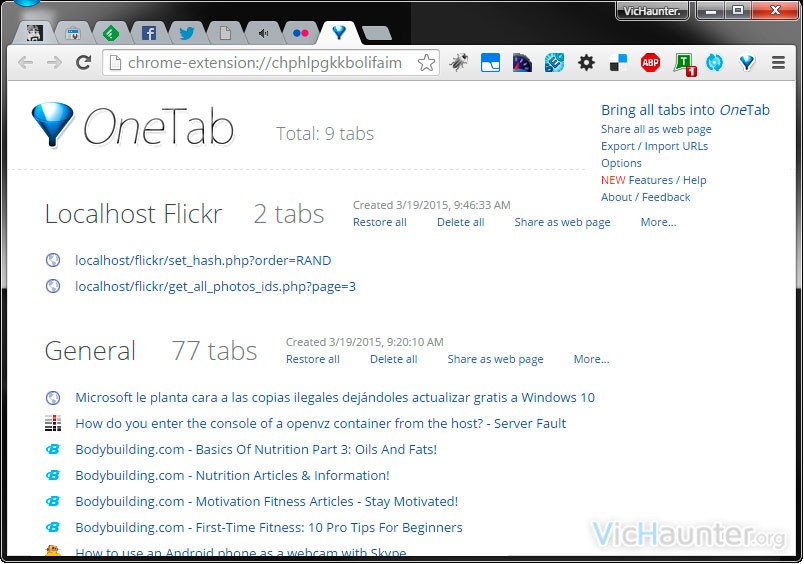
Task: Select the blank document tab
Action: pyautogui.click(x=225, y=33)
